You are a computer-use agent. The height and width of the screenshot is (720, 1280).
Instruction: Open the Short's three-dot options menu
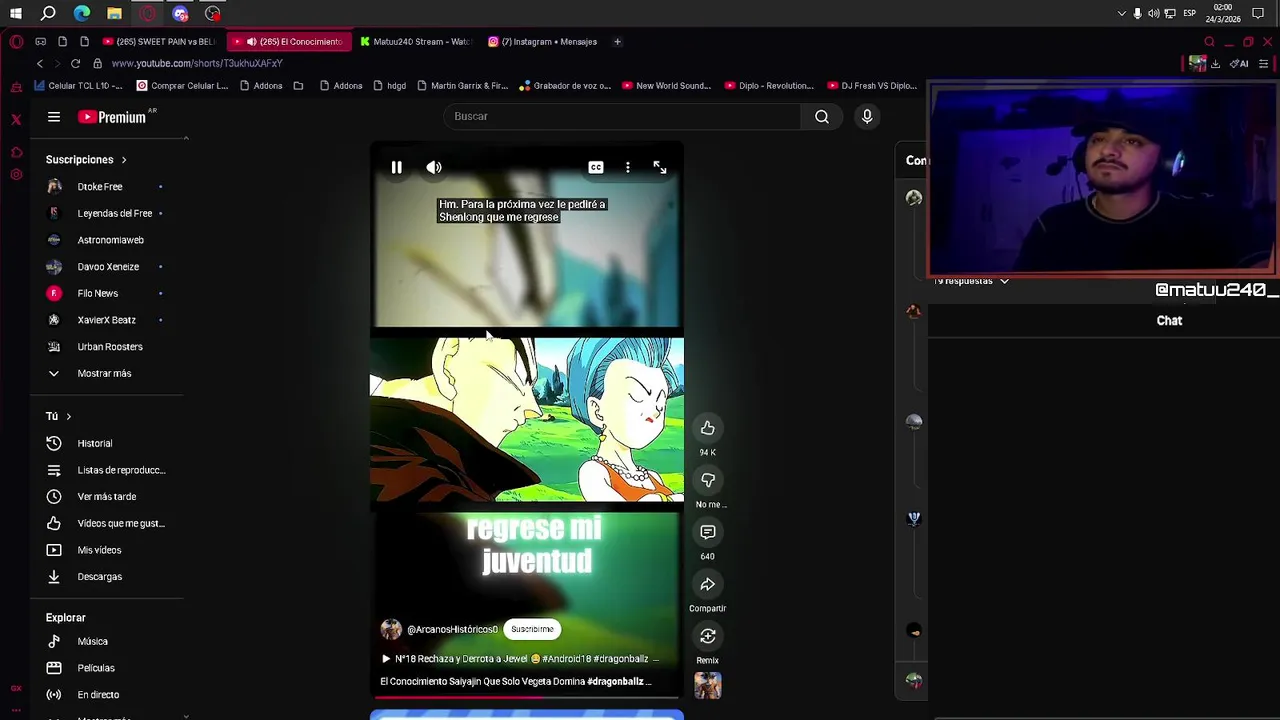(628, 168)
